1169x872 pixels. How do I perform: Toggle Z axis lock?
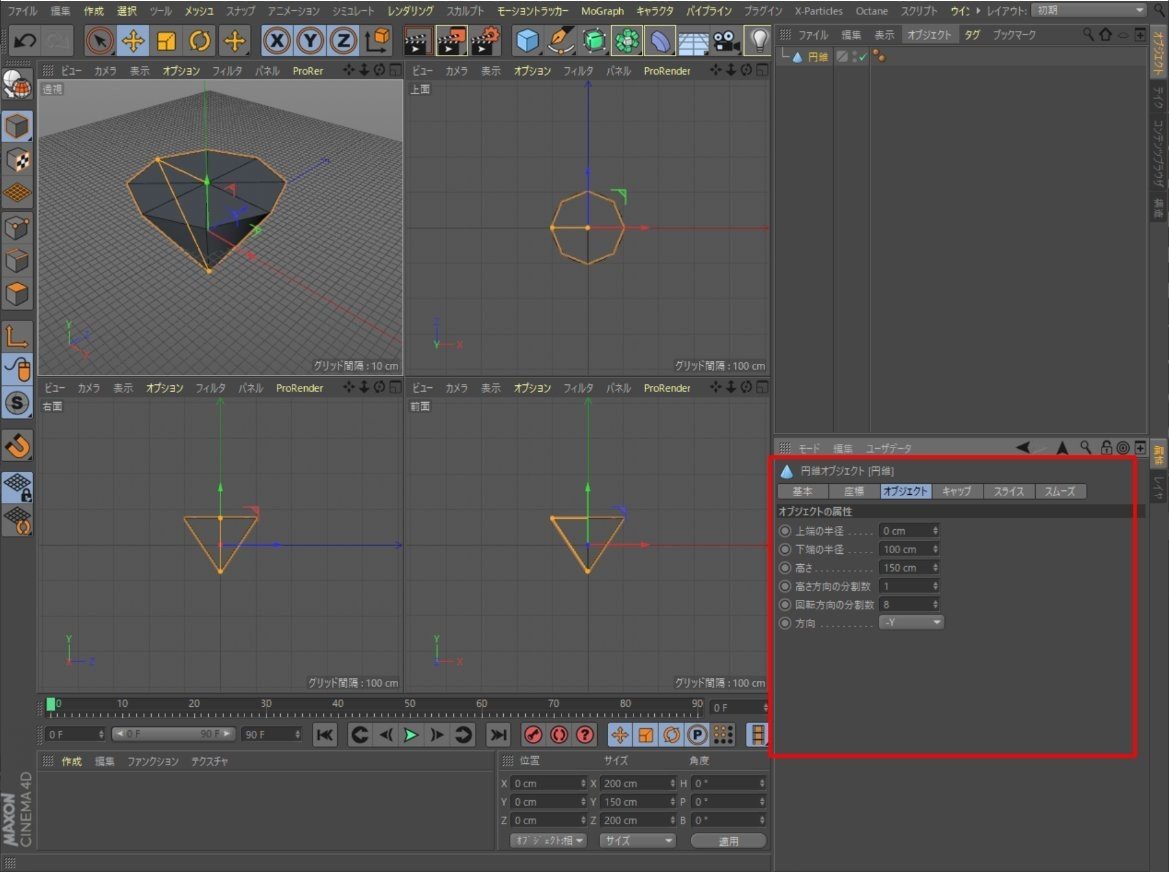pyautogui.click(x=343, y=40)
